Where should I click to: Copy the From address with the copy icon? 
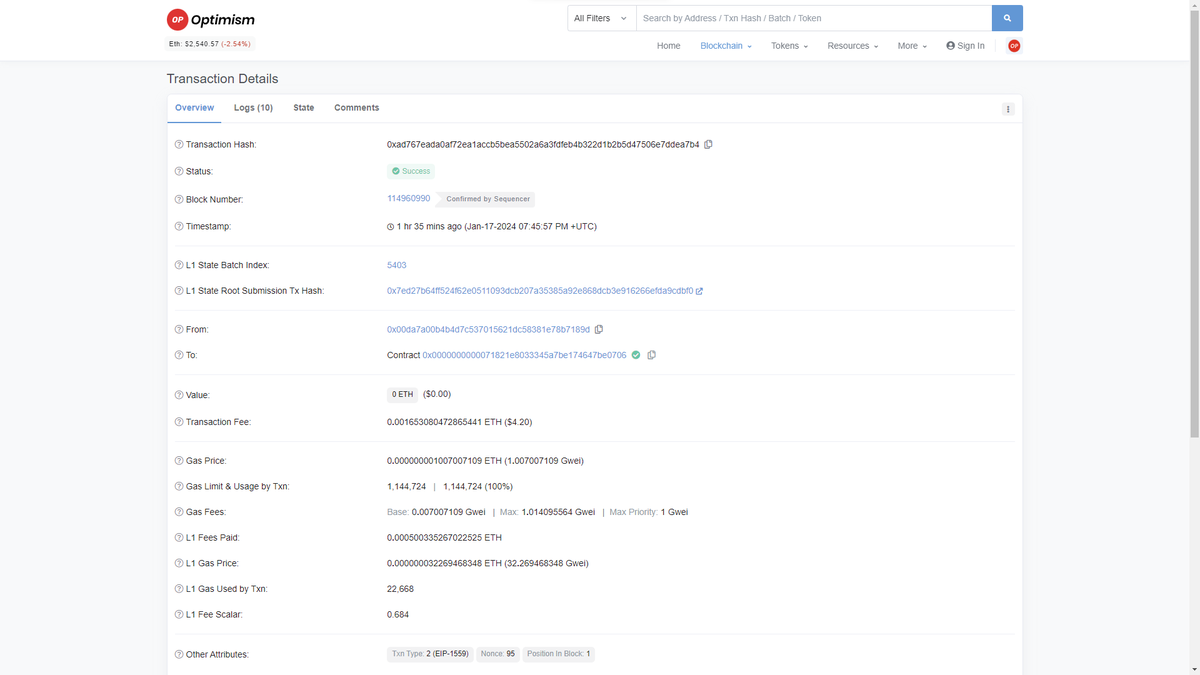pos(599,329)
